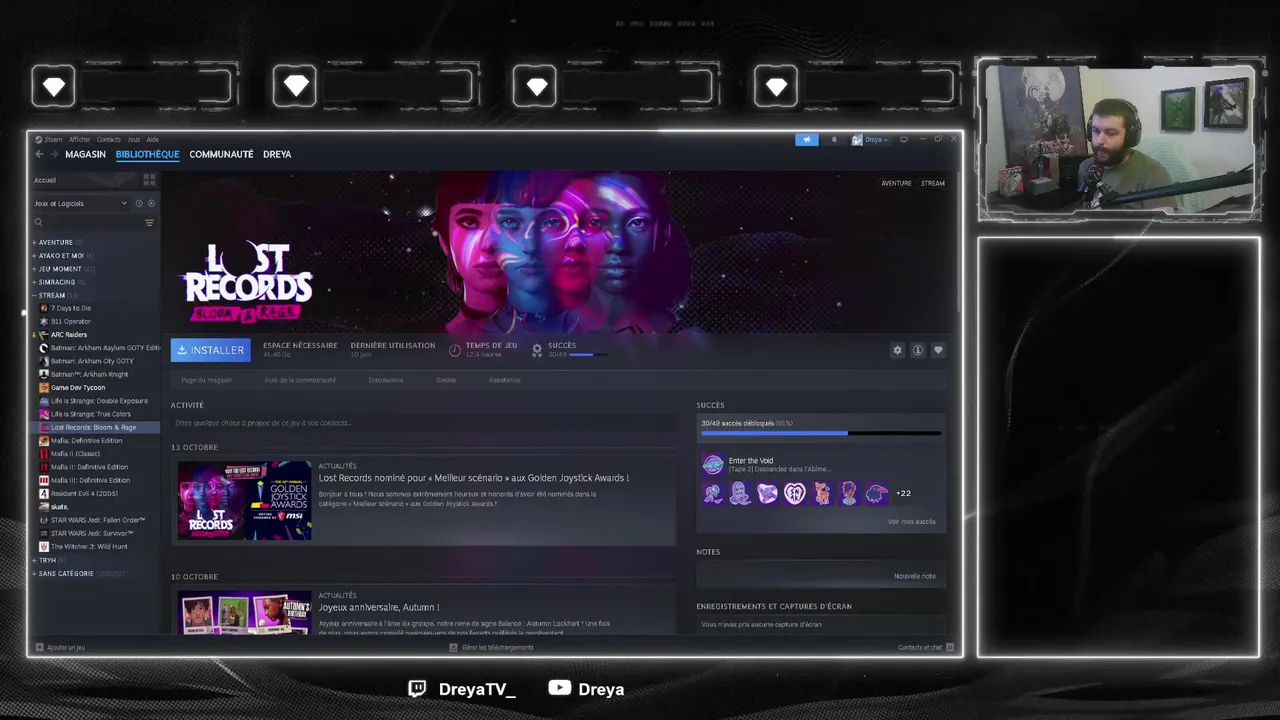Viewport: 1280px width, 720px height.
Task: Go back with the Steam back arrow
Action: click(39, 154)
